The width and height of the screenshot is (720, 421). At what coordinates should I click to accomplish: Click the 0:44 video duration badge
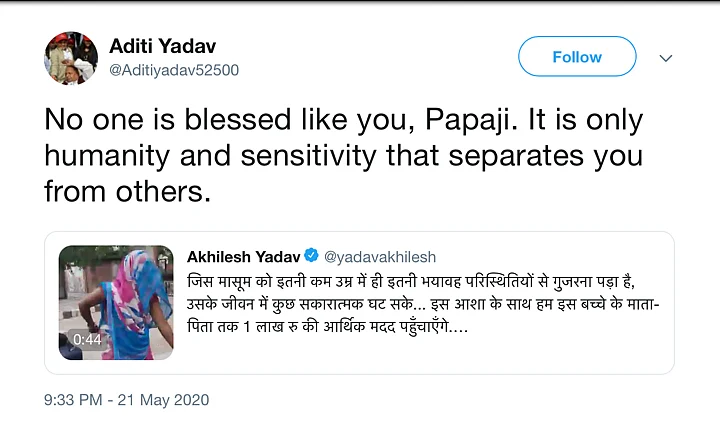coord(87,340)
